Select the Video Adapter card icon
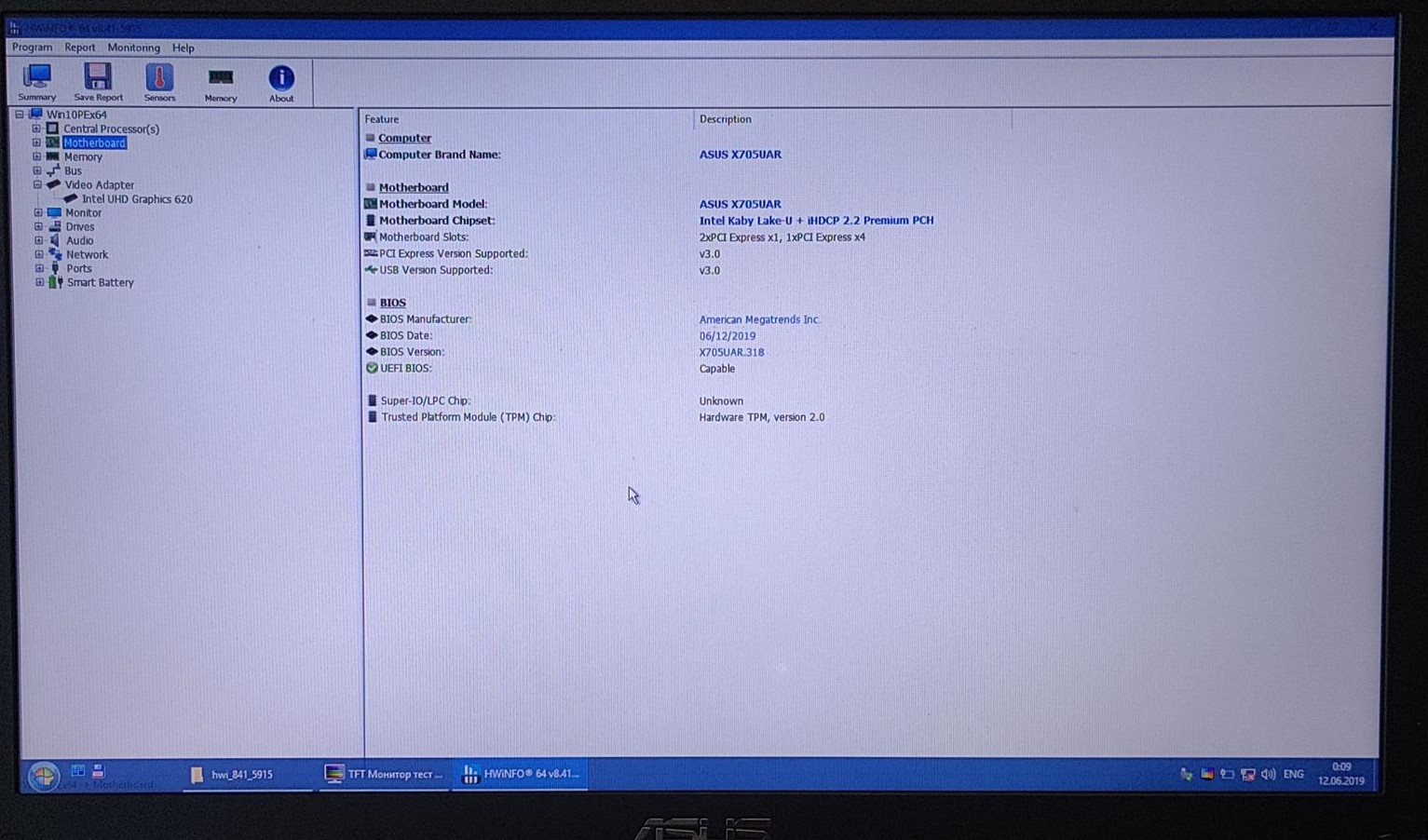This screenshot has height=840, width=1428. pyautogui.click(x=53, y=184)
